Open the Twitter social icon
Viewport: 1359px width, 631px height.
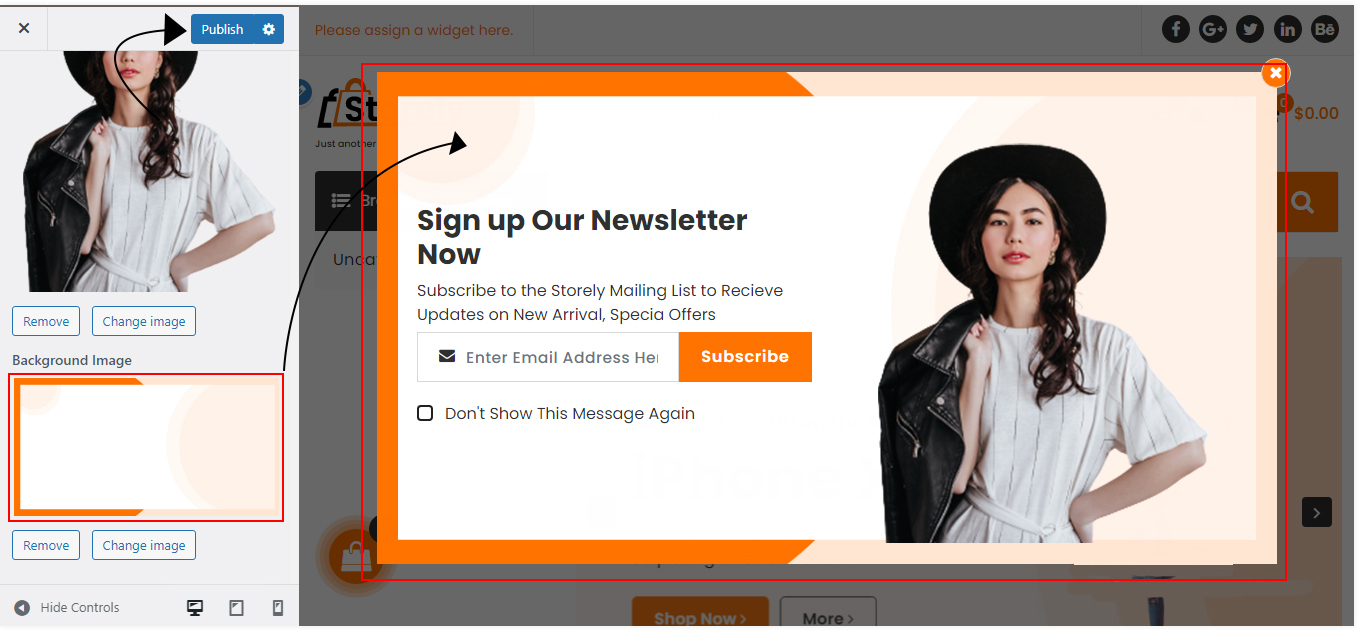pyautogui.click(x=1250, y=29)
